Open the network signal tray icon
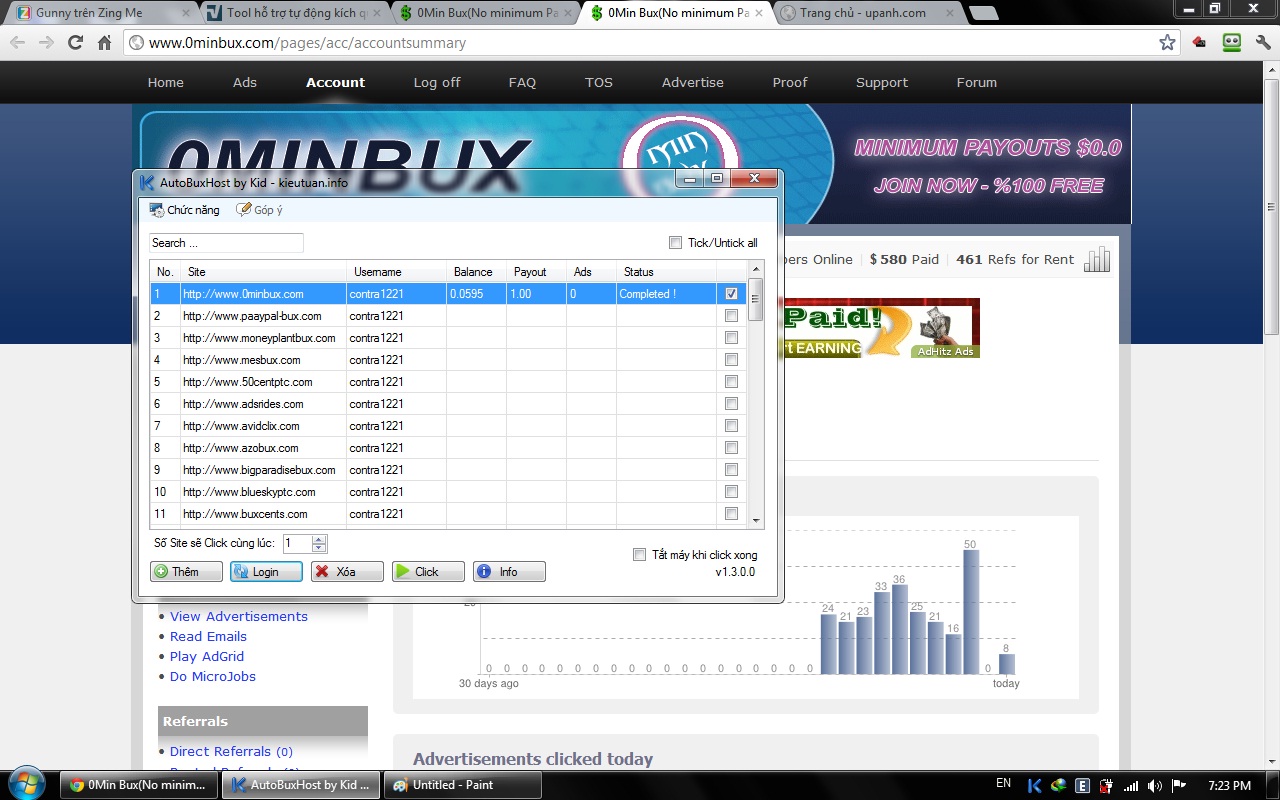Viewport: 1280px width, 800px height. tap(1131, 785)
